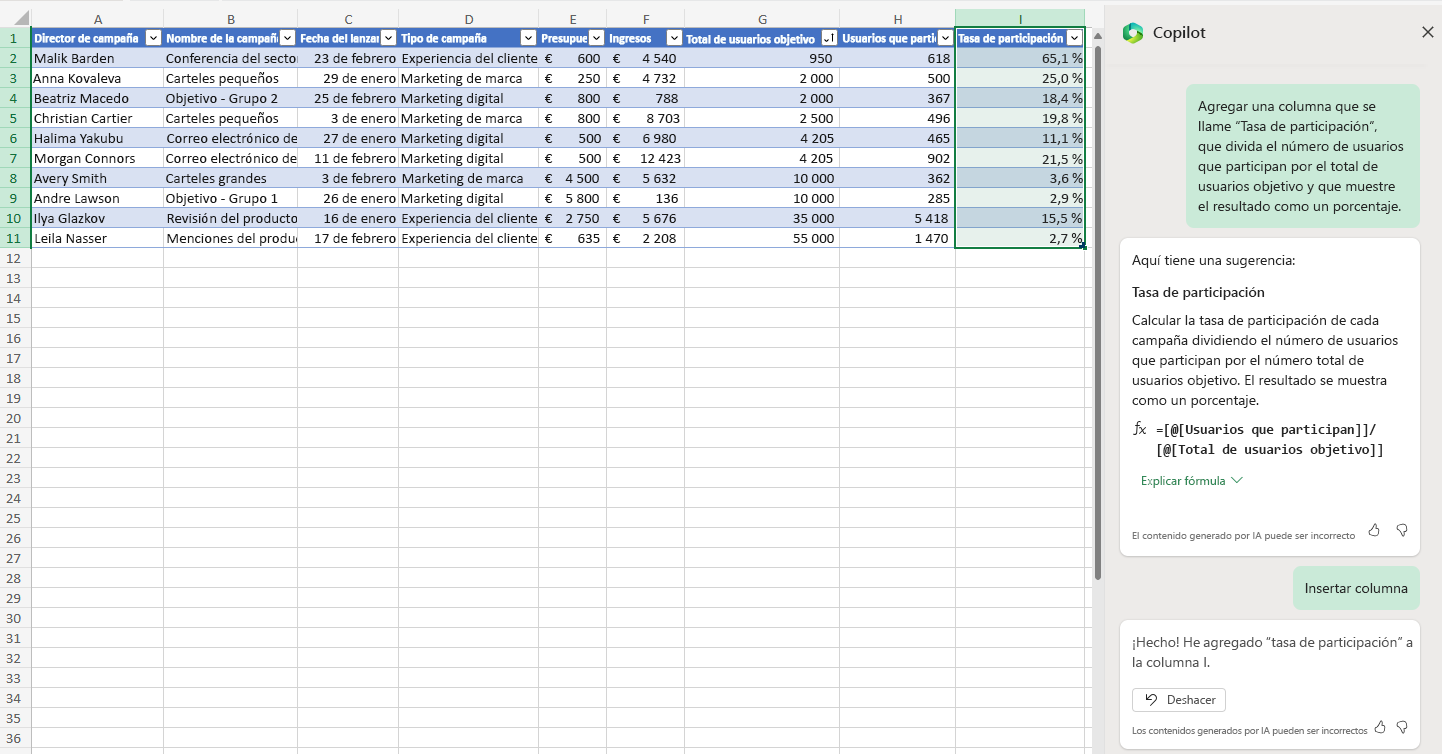1442x754 pixels.
Task: Select cell '23 de febrero'
Action: point(348,58)
